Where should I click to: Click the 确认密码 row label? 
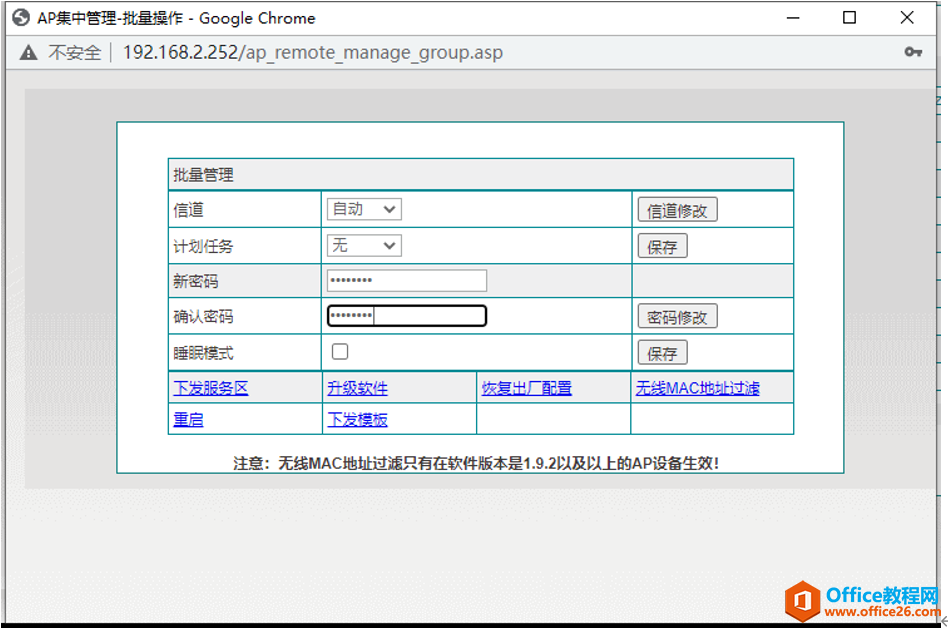[203, 316]
